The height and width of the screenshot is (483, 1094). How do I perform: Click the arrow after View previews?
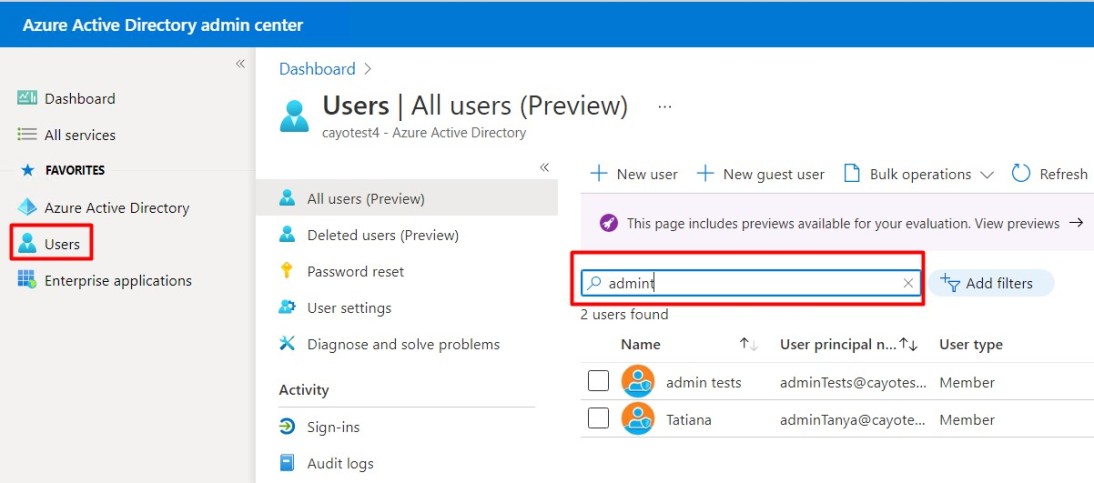(1077, 223)
